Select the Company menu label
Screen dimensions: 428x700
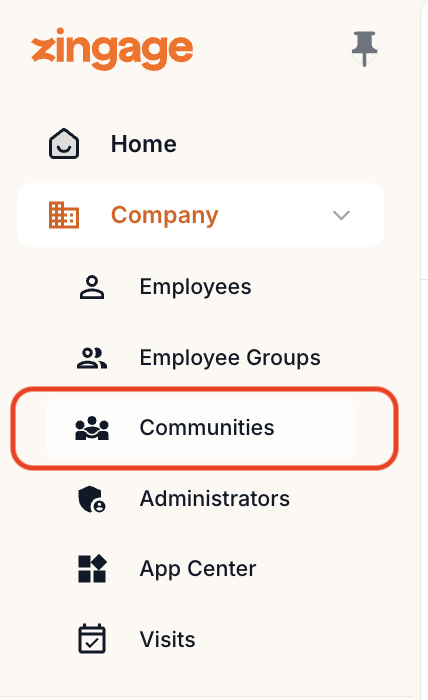(165, 216)
